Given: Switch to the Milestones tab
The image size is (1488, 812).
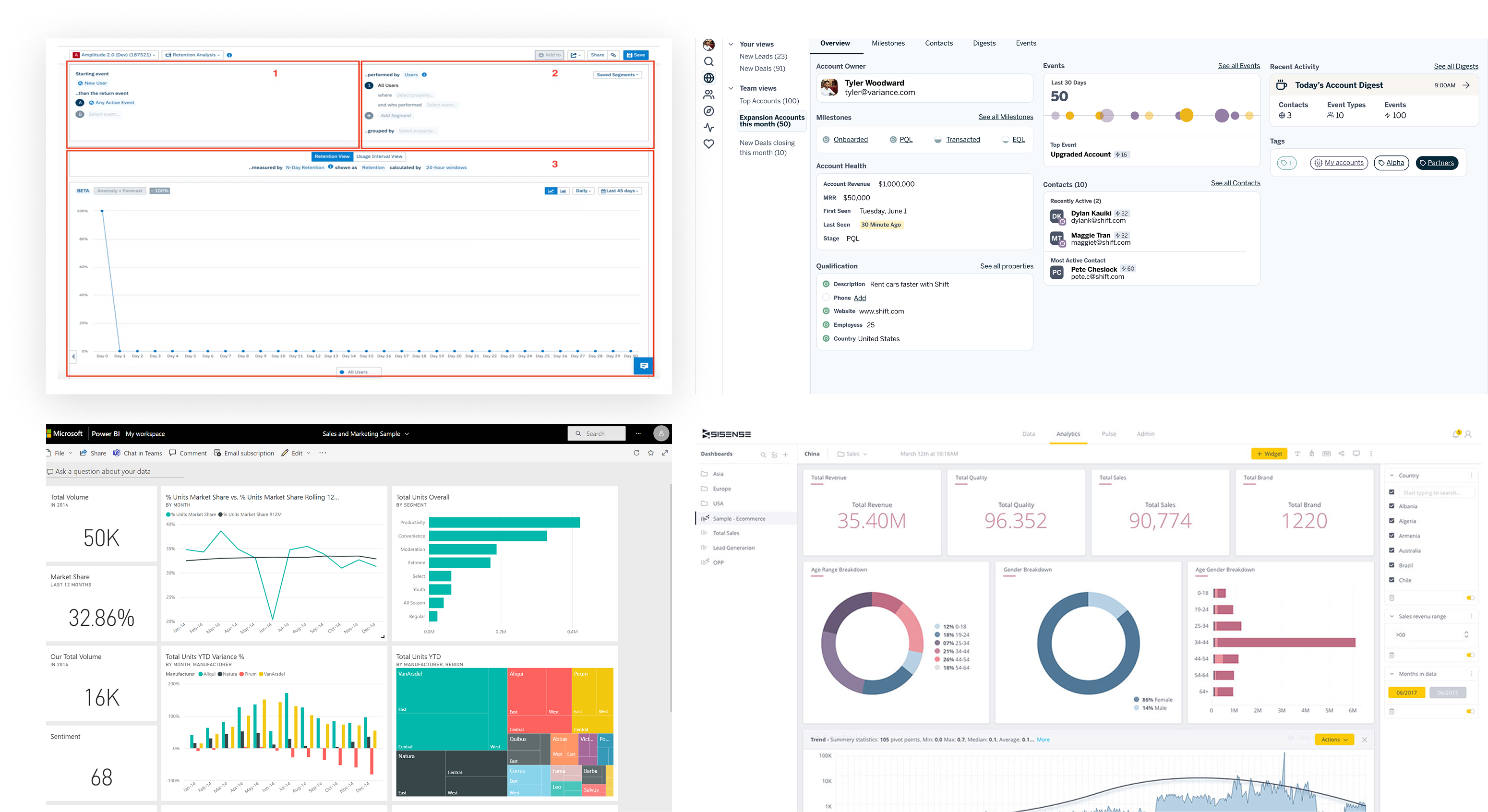Looking at the screenshot, I should 888,44.
